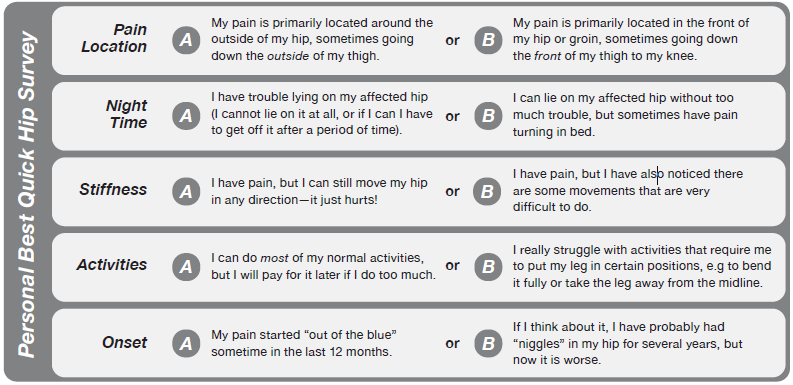Viewport: 793px width, 385px height.
Task: Select the B icon in Activities row
Action: click(488, 266)
